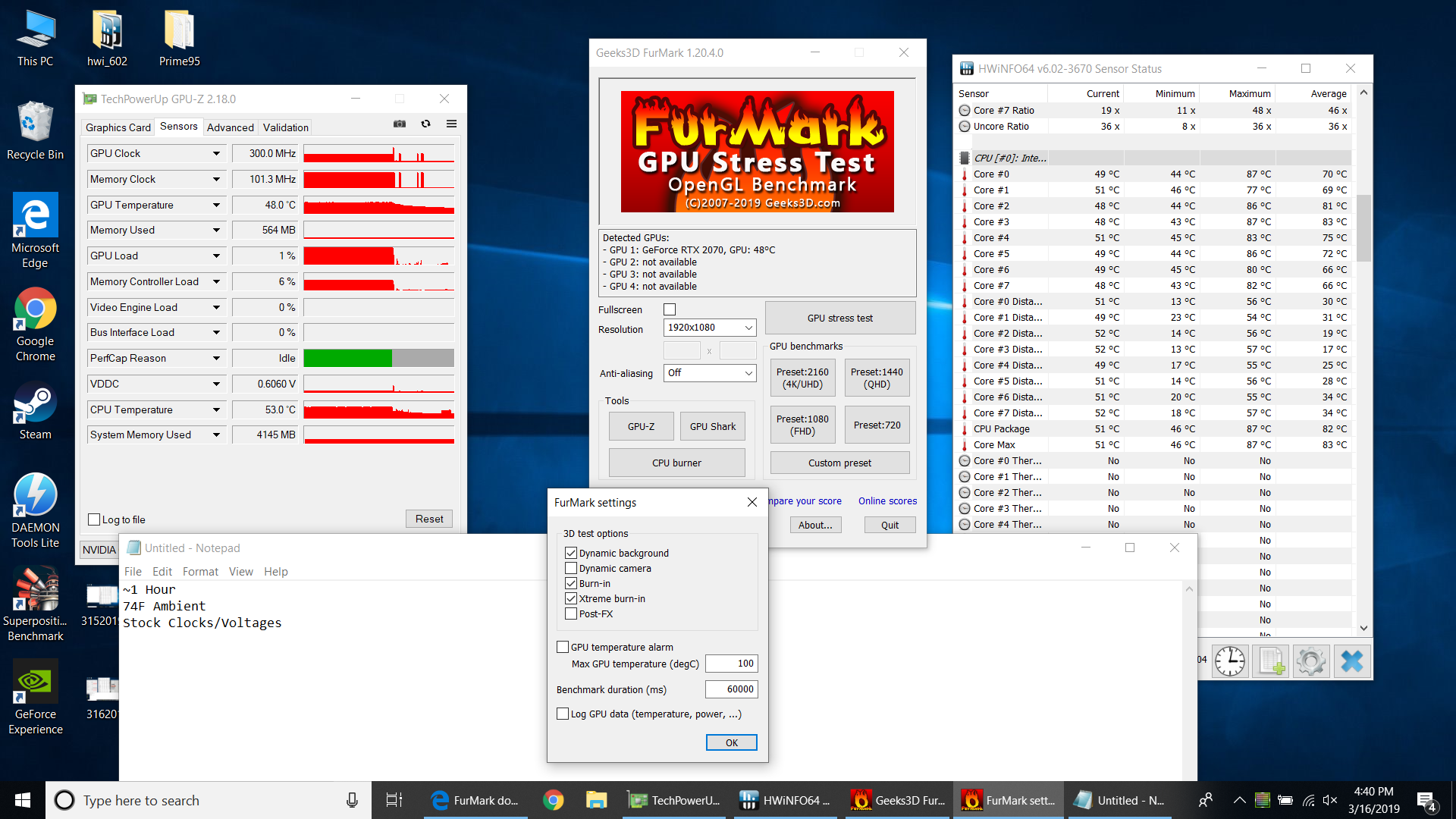Run Preset:1080 FHD benchmark
This screenshot has width=1456, height=819.
(x=802, y=425)
